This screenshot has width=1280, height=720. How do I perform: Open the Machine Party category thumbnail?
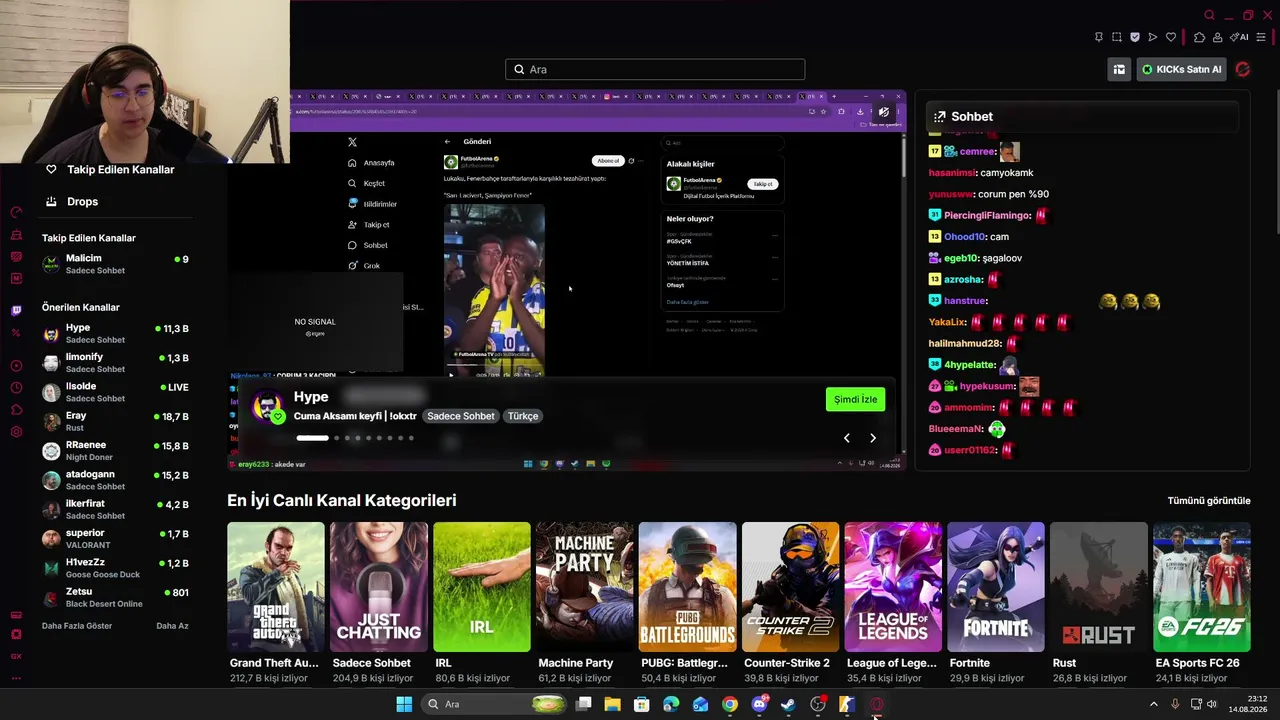point(585,587)
